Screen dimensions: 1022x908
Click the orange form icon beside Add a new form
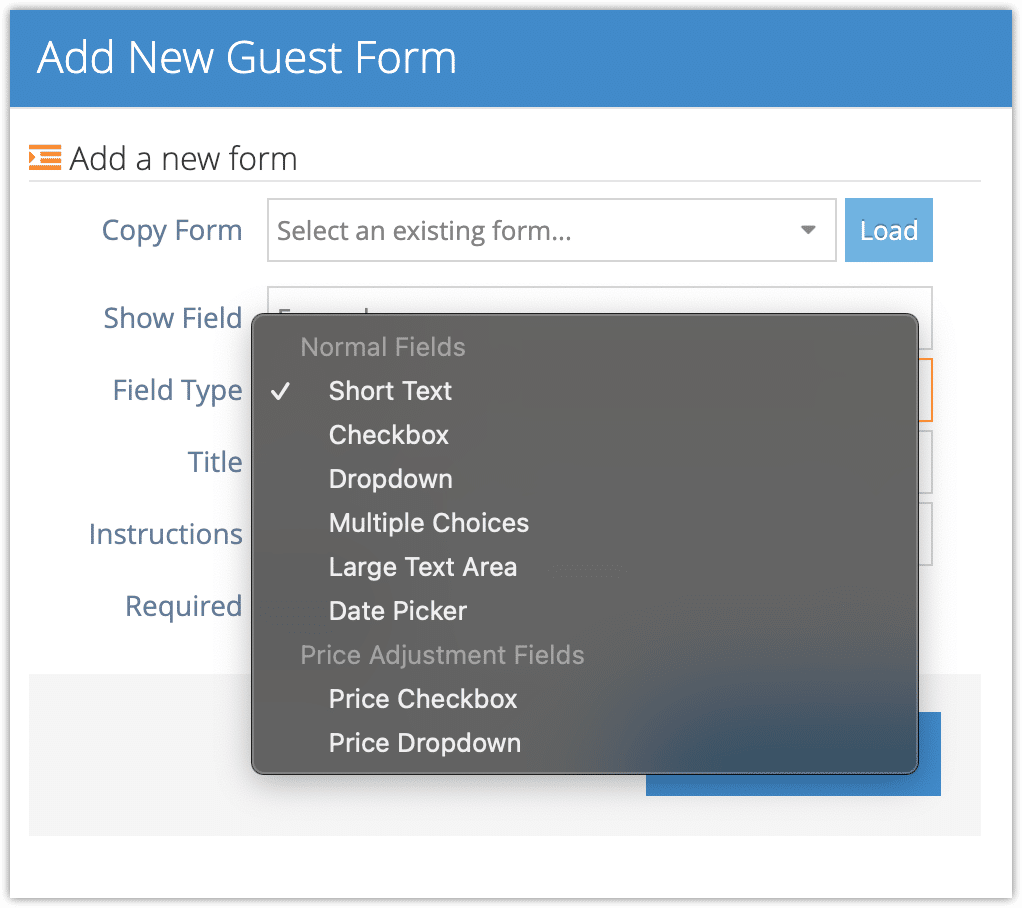[x=45, y=157]
